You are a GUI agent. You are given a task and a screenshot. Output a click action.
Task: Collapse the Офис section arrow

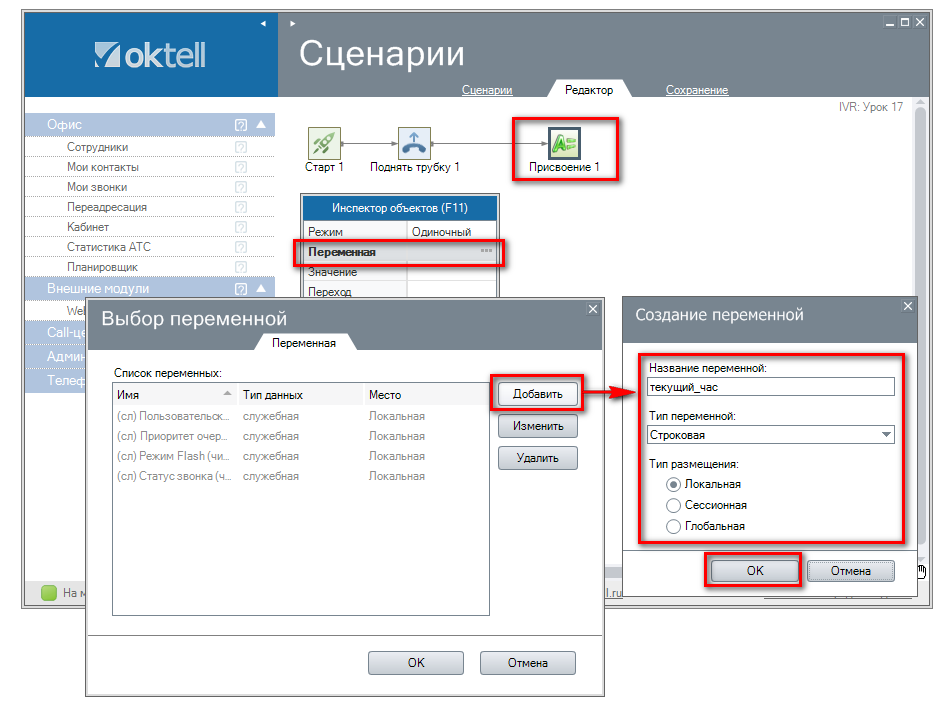[260, 125]
